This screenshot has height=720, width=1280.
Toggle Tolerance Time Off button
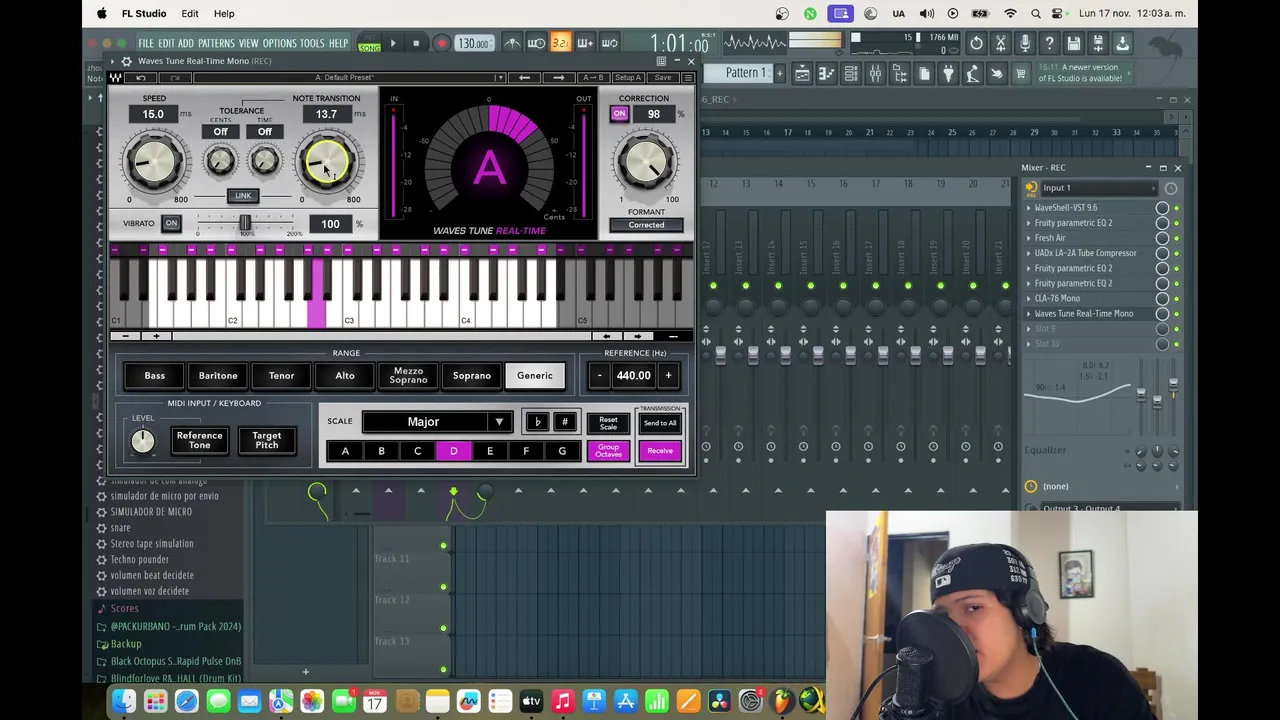(x=264, y=131)
